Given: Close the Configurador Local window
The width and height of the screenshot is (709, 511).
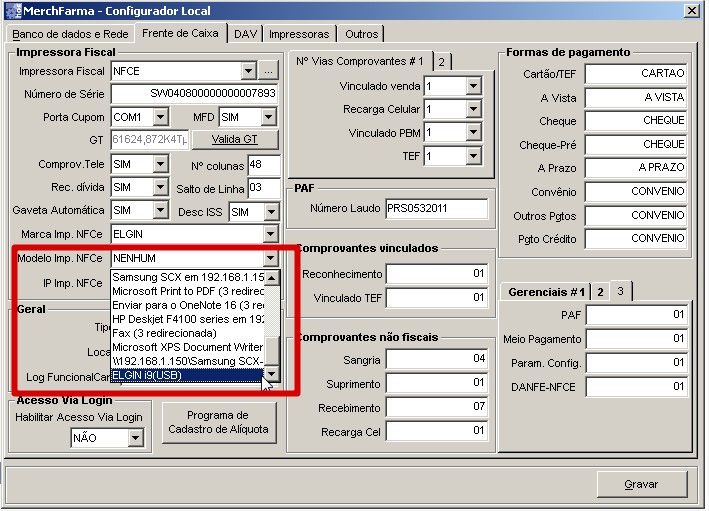Looking at the screenshot, I should tap(690, 10).
